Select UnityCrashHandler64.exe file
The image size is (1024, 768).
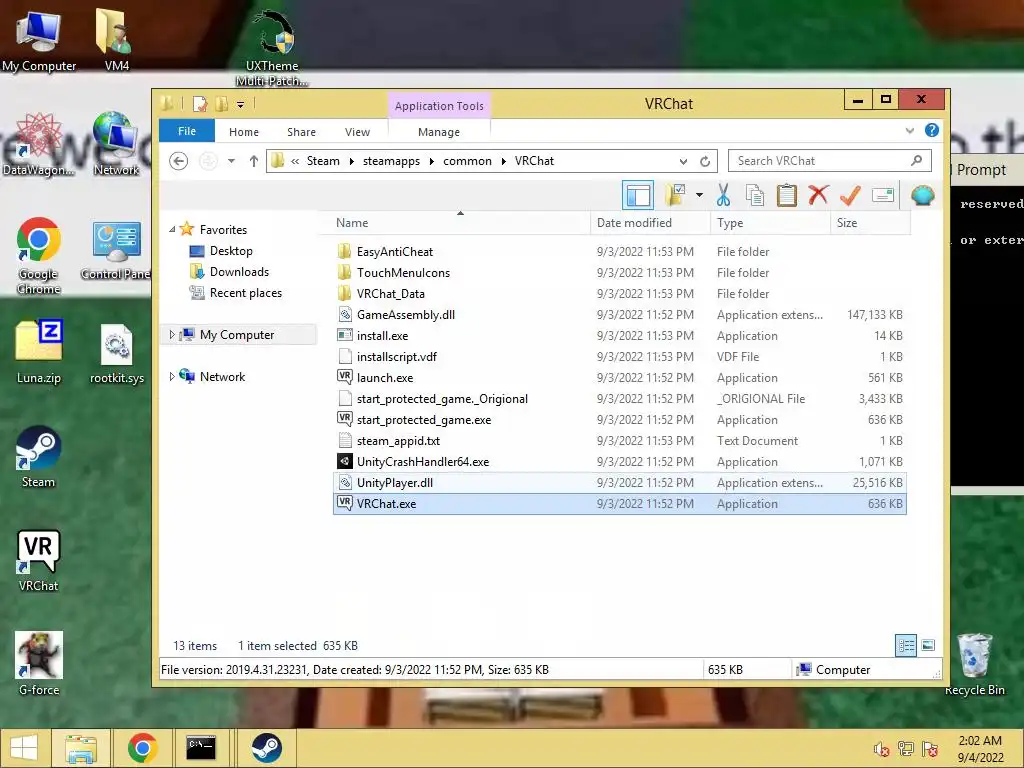click(x=620, y=462)
